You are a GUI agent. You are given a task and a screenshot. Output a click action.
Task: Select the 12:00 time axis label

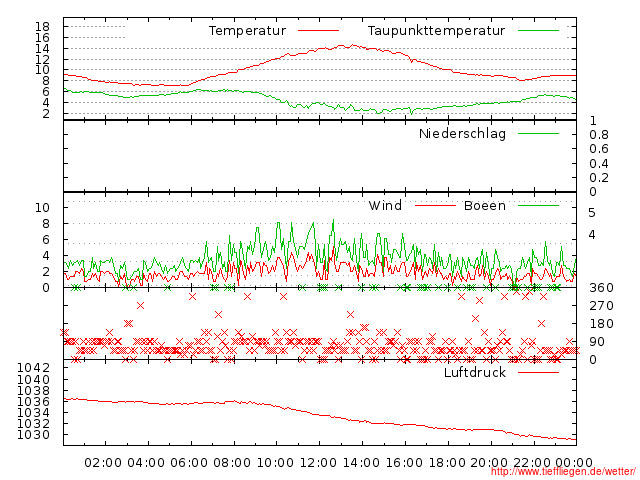coord(318,463)
